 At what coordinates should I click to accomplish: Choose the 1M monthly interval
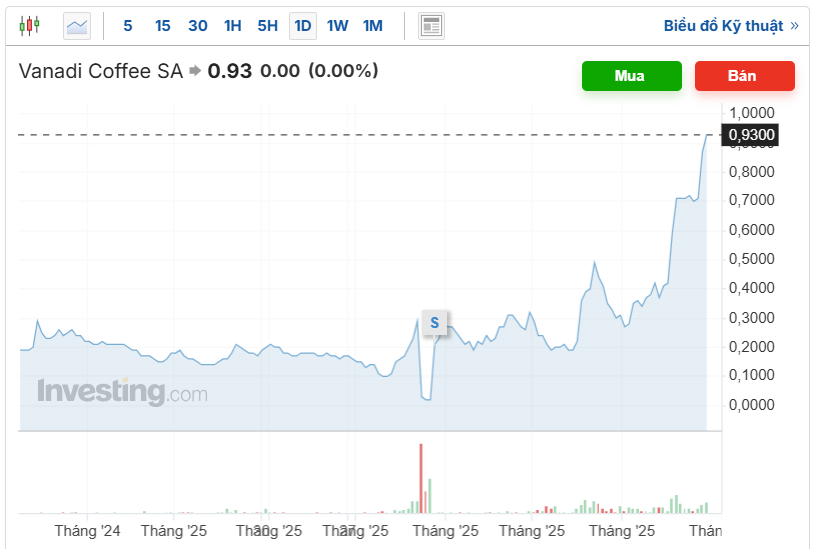373,26
